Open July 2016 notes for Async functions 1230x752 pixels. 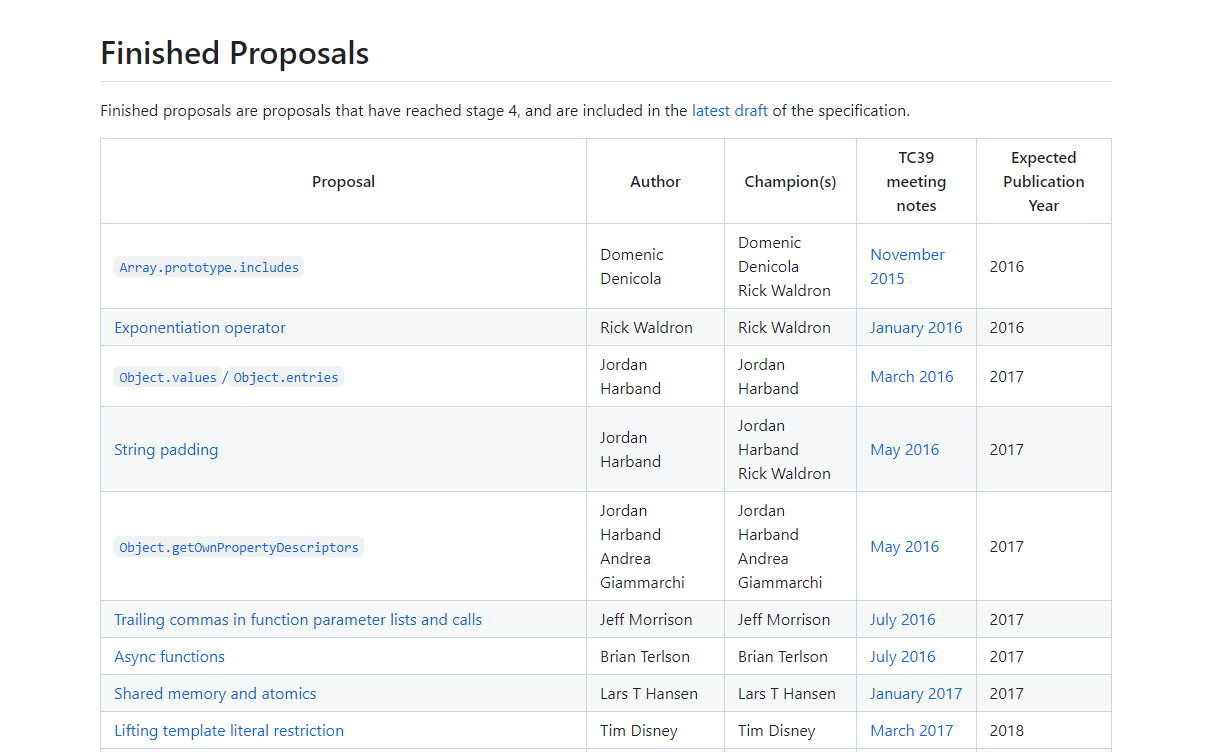902,657
